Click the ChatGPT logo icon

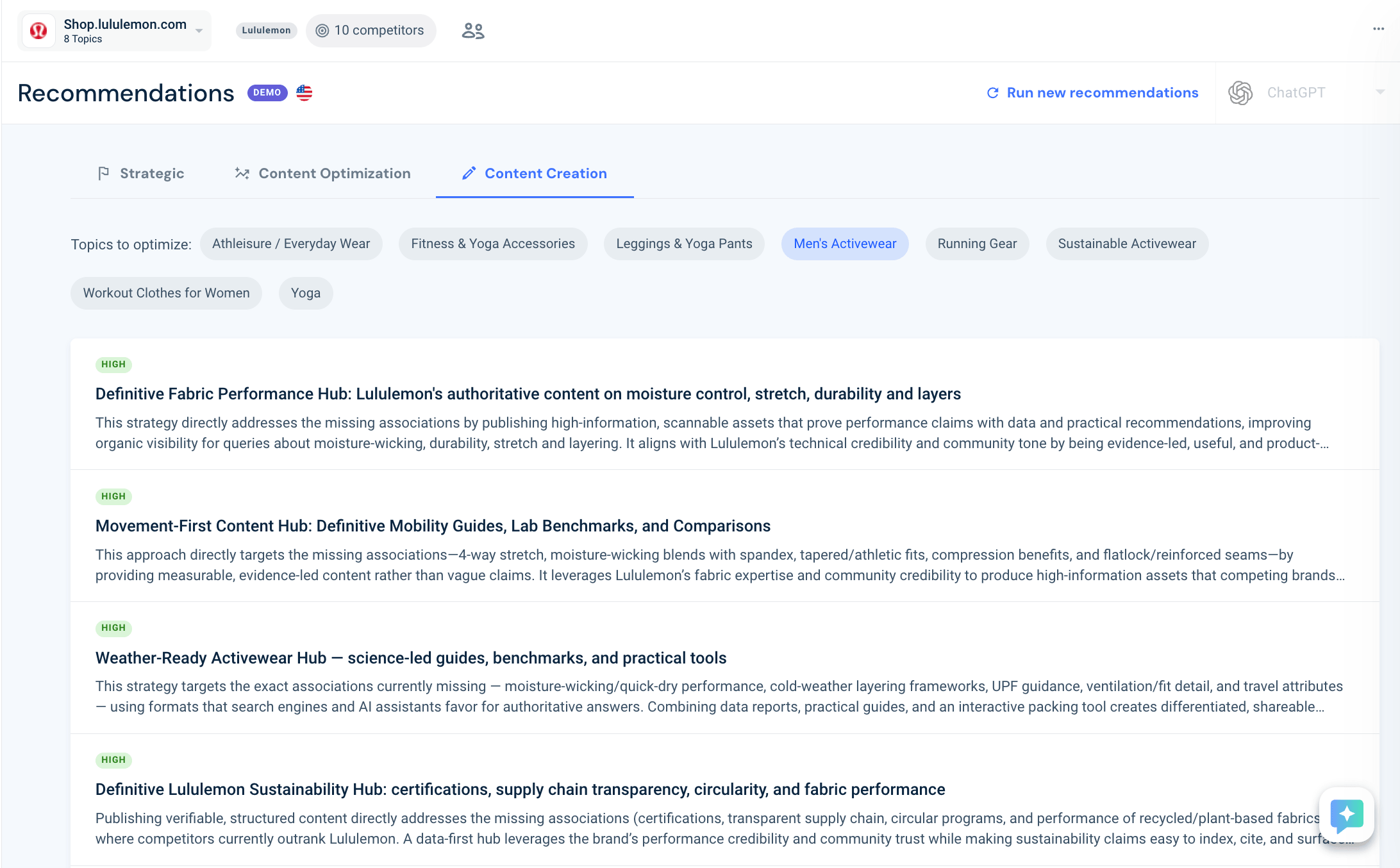pos(1240,93)
